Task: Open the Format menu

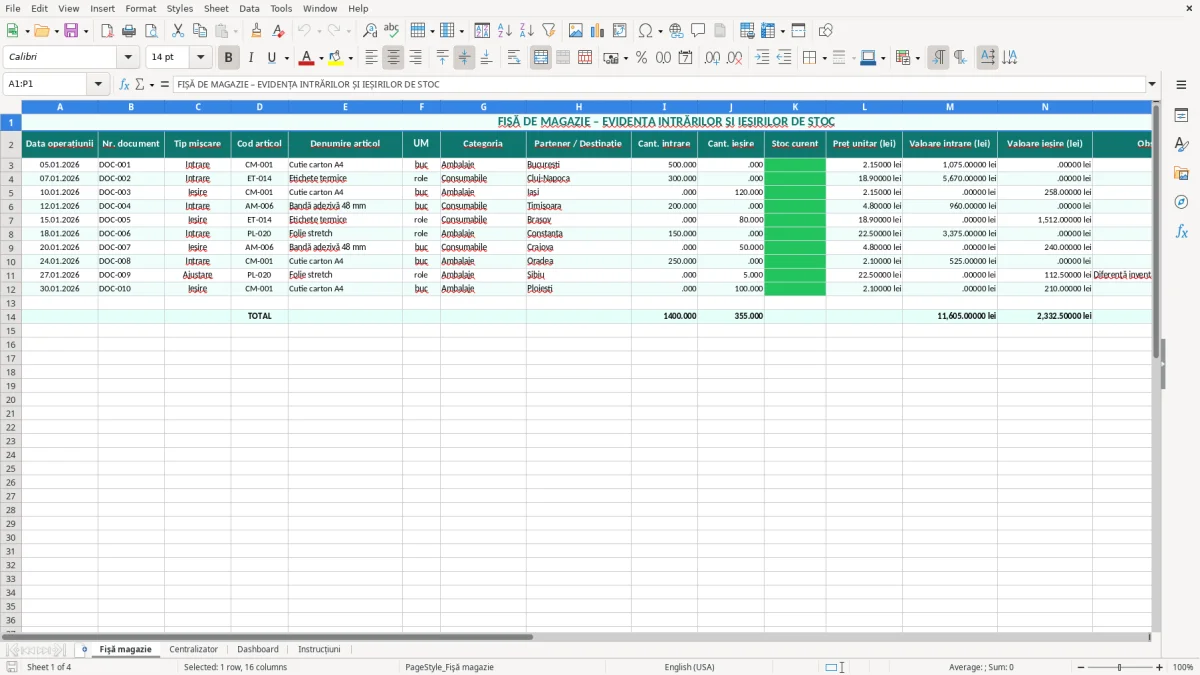Action: click(141, 8)
